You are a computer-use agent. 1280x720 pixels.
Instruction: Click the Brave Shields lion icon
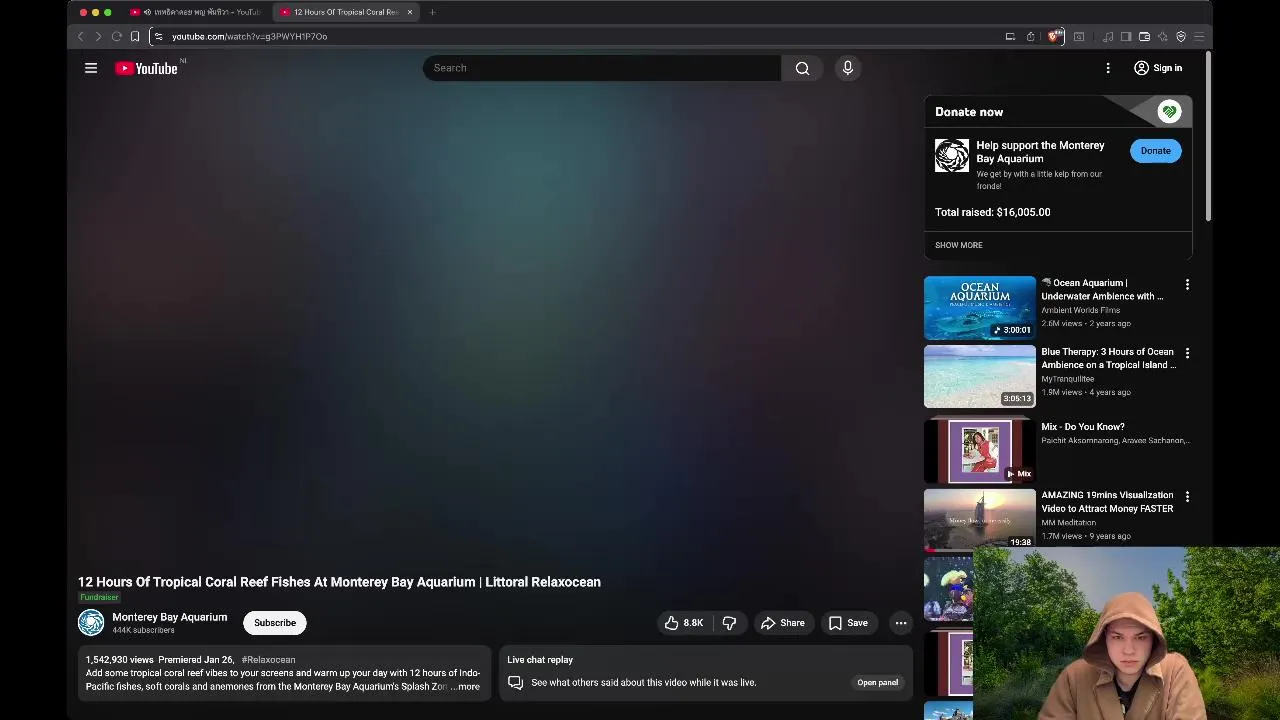click(1054, 36)
